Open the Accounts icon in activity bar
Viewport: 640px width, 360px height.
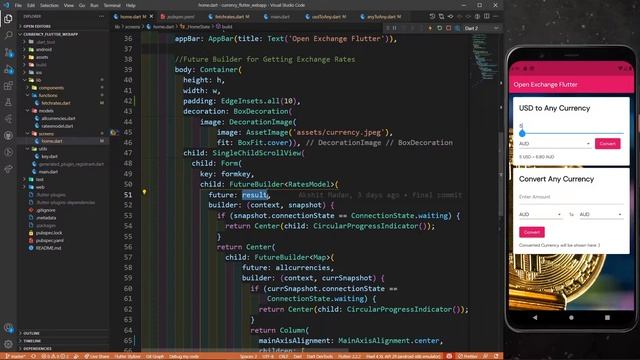coord(8,328)
